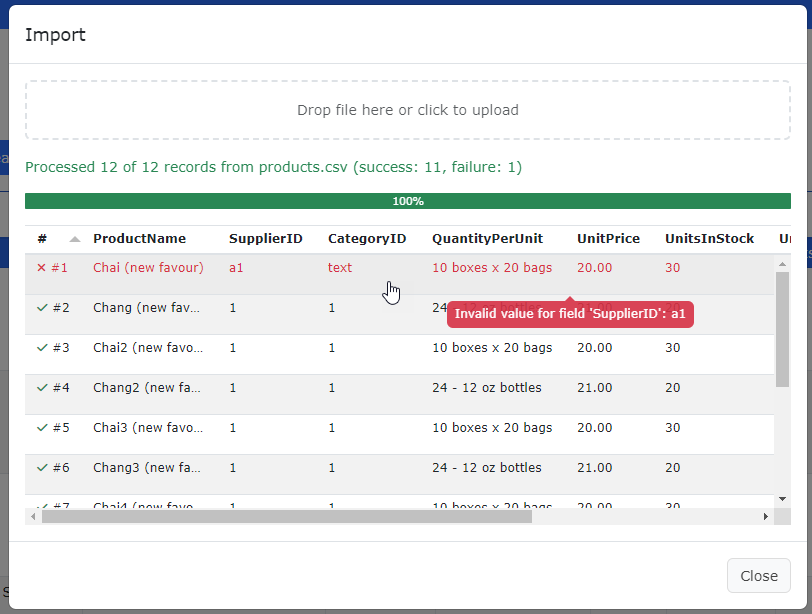Click the horizontal scrollbar left arrow
Screen dimensions: 812x614
pos(33,517)
